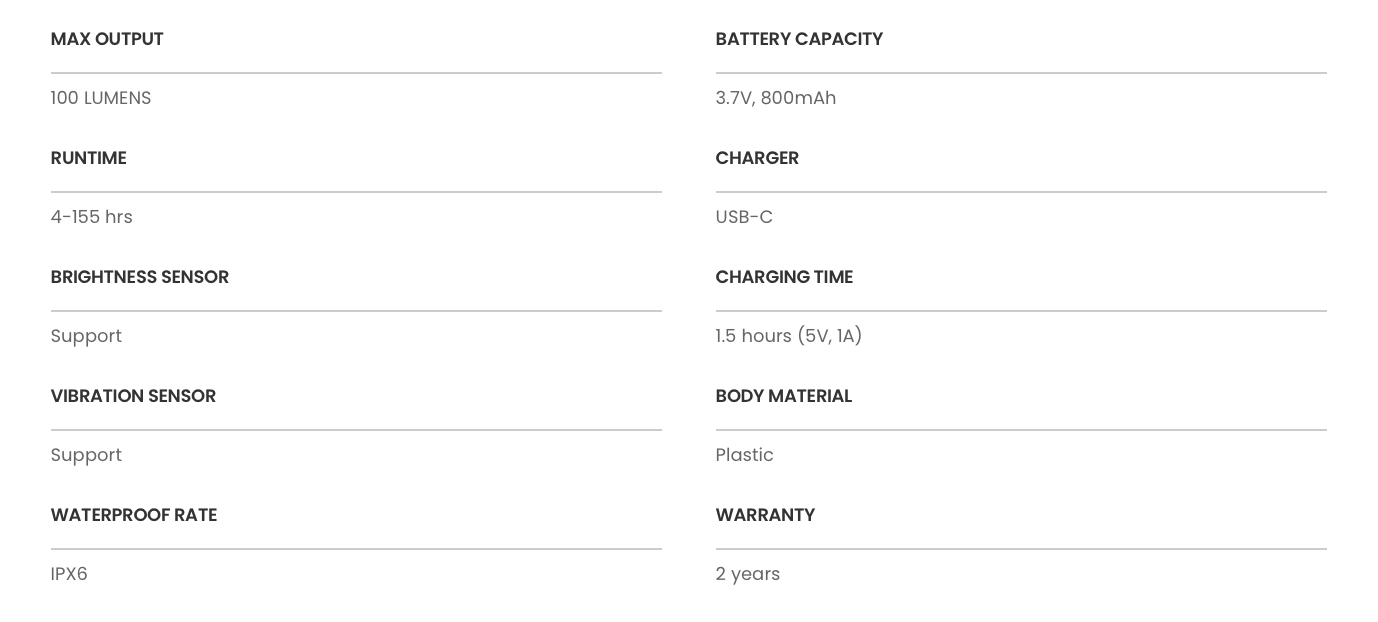Click the CHARGER spec label
This screenshot has height=622, width=1378.
point(757,158)
